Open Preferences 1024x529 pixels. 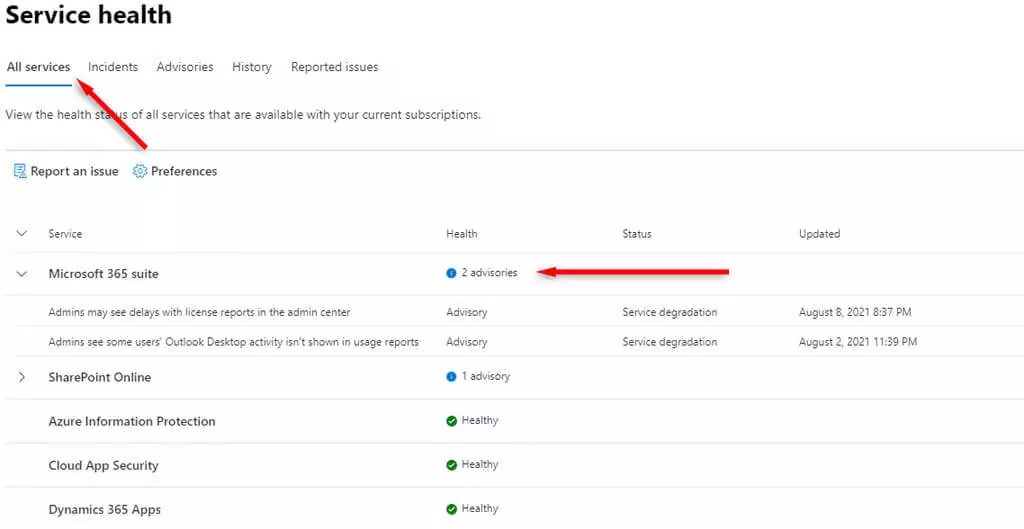(175, 172)
